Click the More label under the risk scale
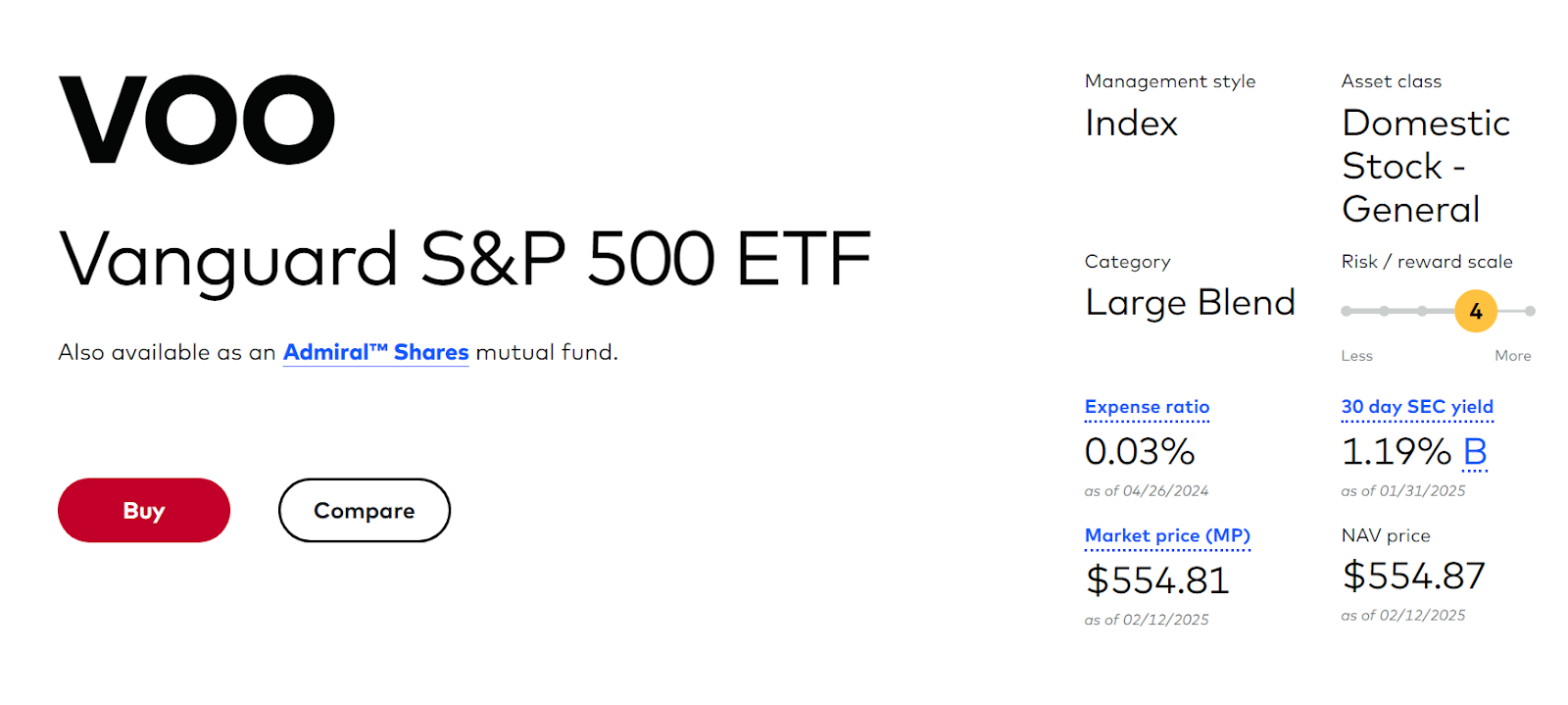 click(1512, 356)
